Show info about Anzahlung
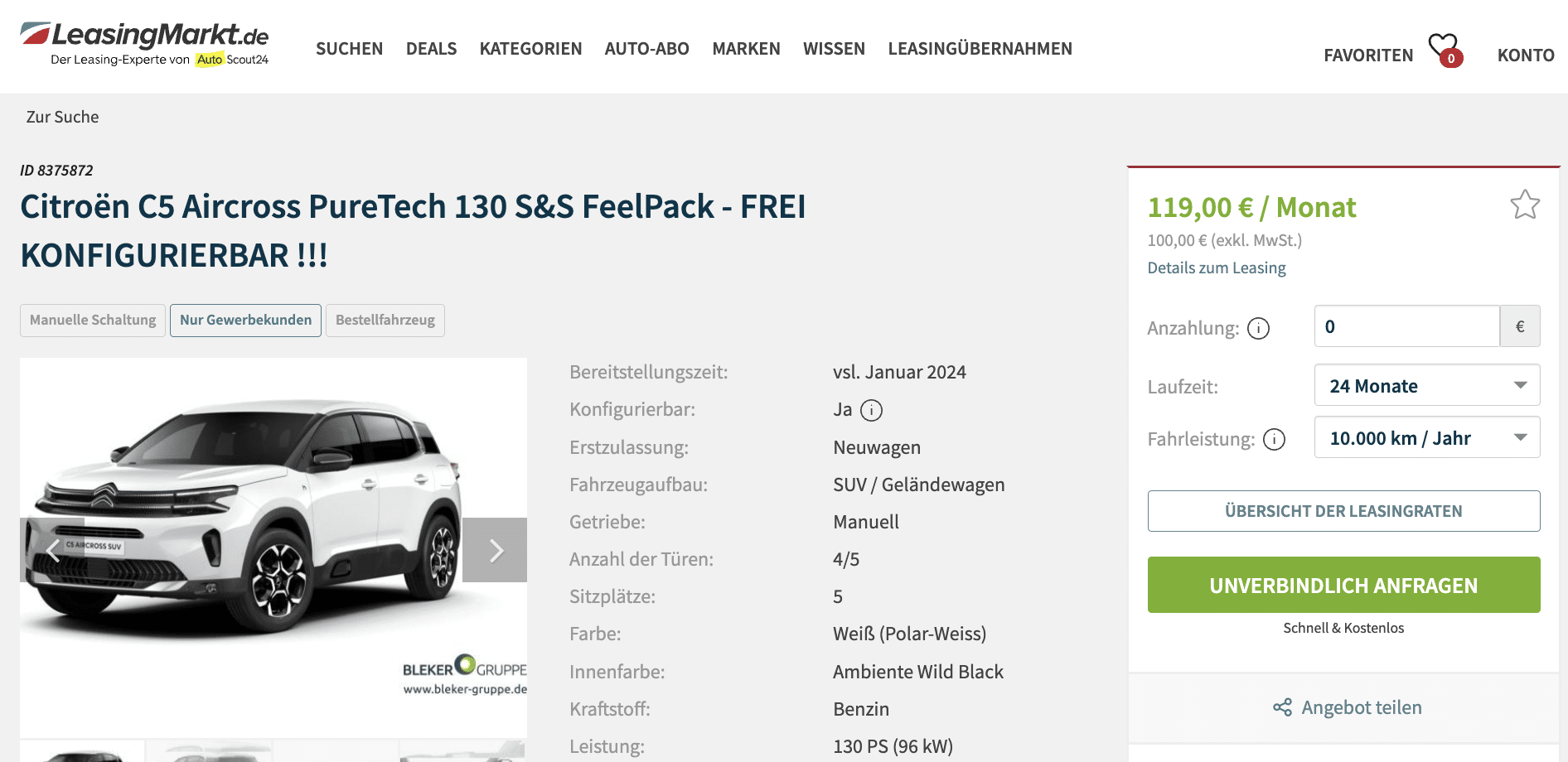The image size is (1568, 762). [x=1258, y=329]
